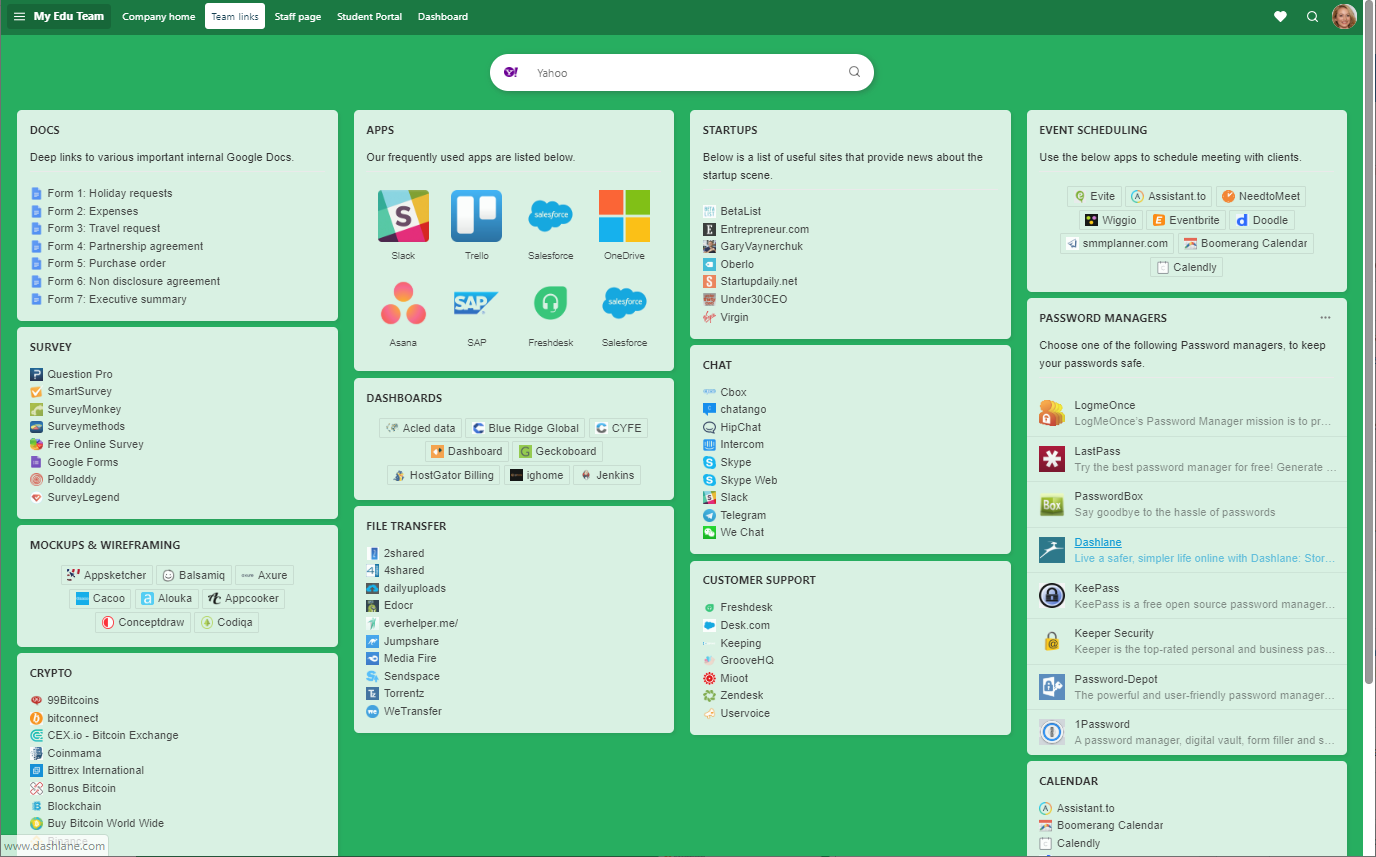1376x857 pixels.
Task: Select the Team links tab
Action: point(235,16)
